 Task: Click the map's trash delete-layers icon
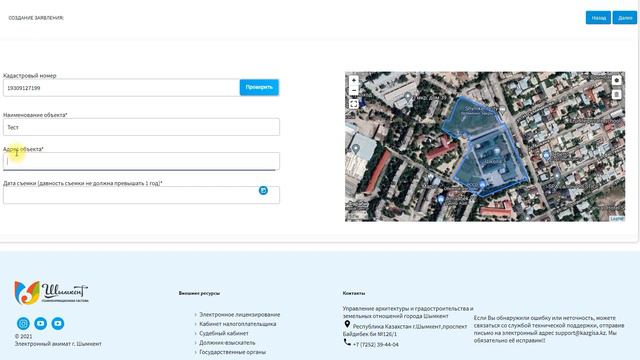[x=616, y=95]
